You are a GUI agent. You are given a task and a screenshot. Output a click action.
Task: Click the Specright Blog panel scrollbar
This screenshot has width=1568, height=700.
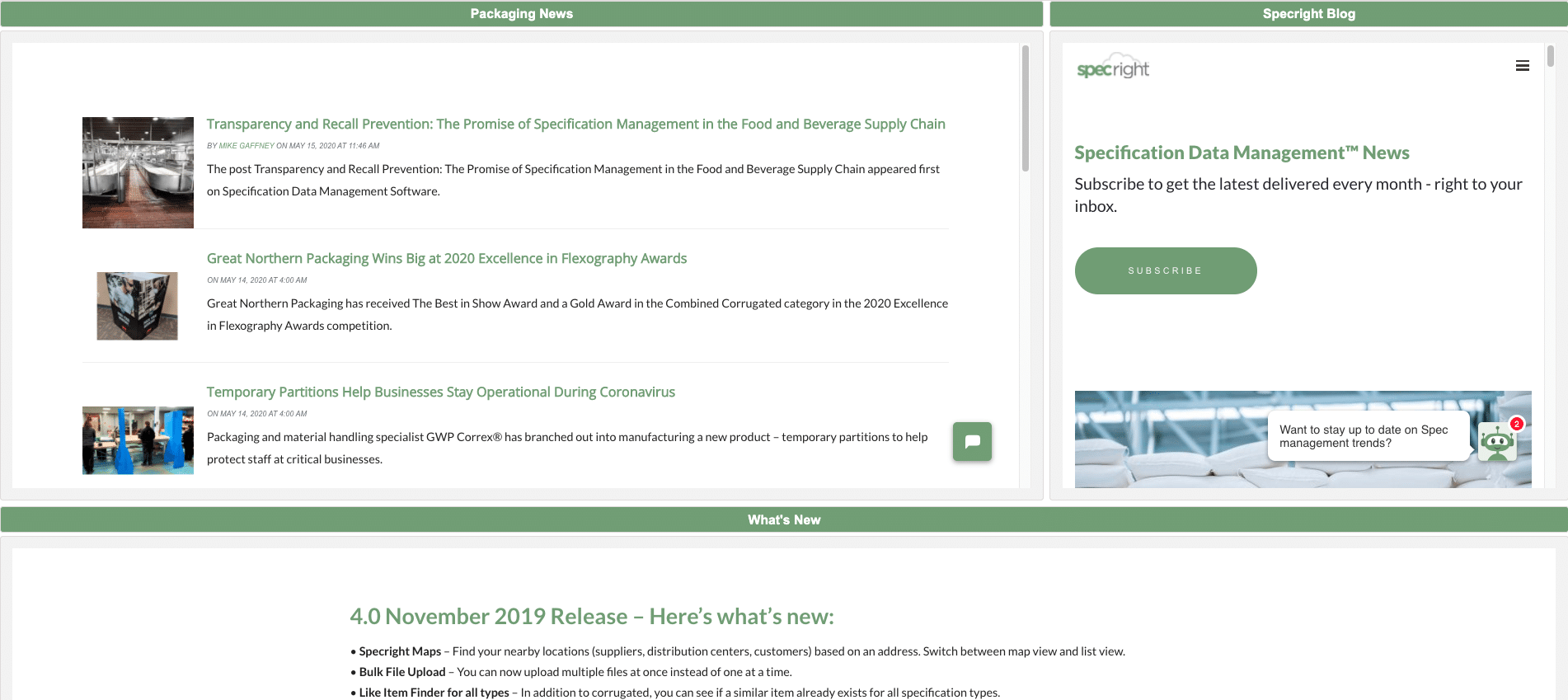[1550, 56]
